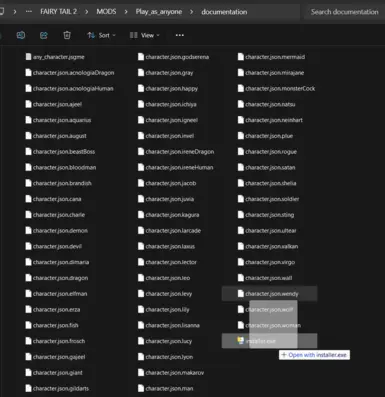The height and width of the screenshot is (397, 385).
Task: Click the documentation breadcrumb
Action: (x=224, y=12)
